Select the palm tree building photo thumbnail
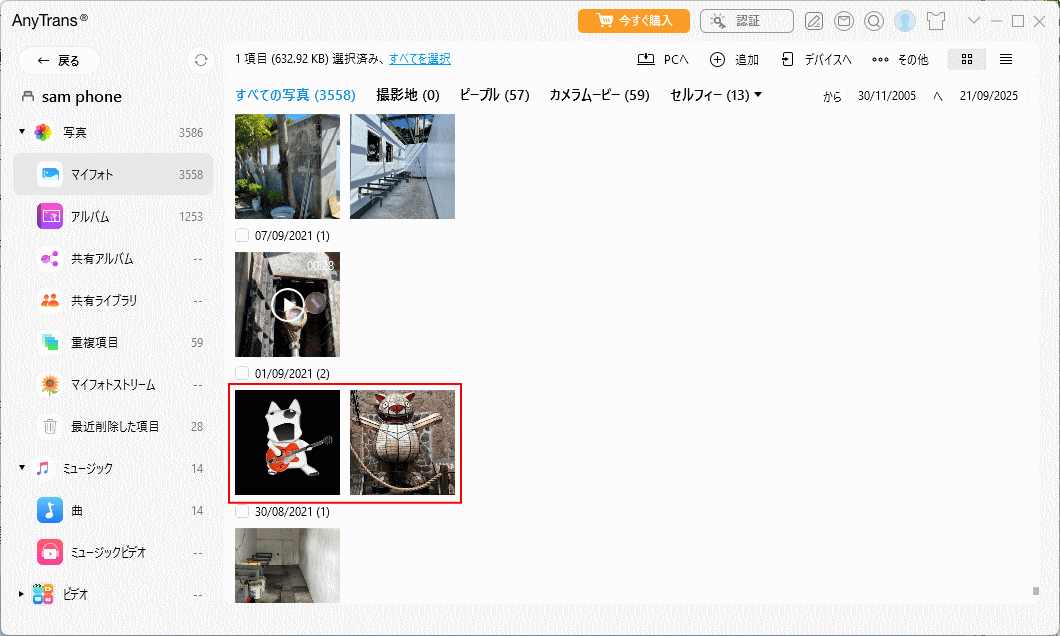The width and height of the screenshot is (1060, 636). (287, 166)
